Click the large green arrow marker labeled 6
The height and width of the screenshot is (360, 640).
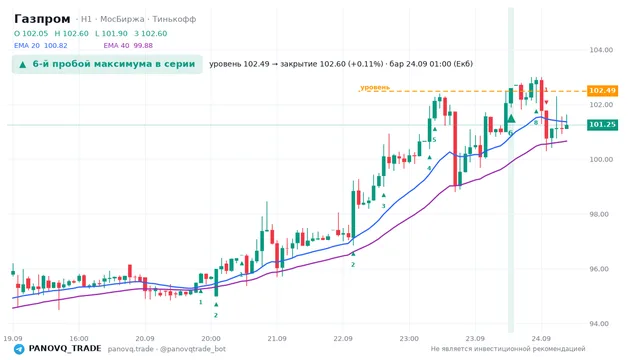[x=511, y=119]
